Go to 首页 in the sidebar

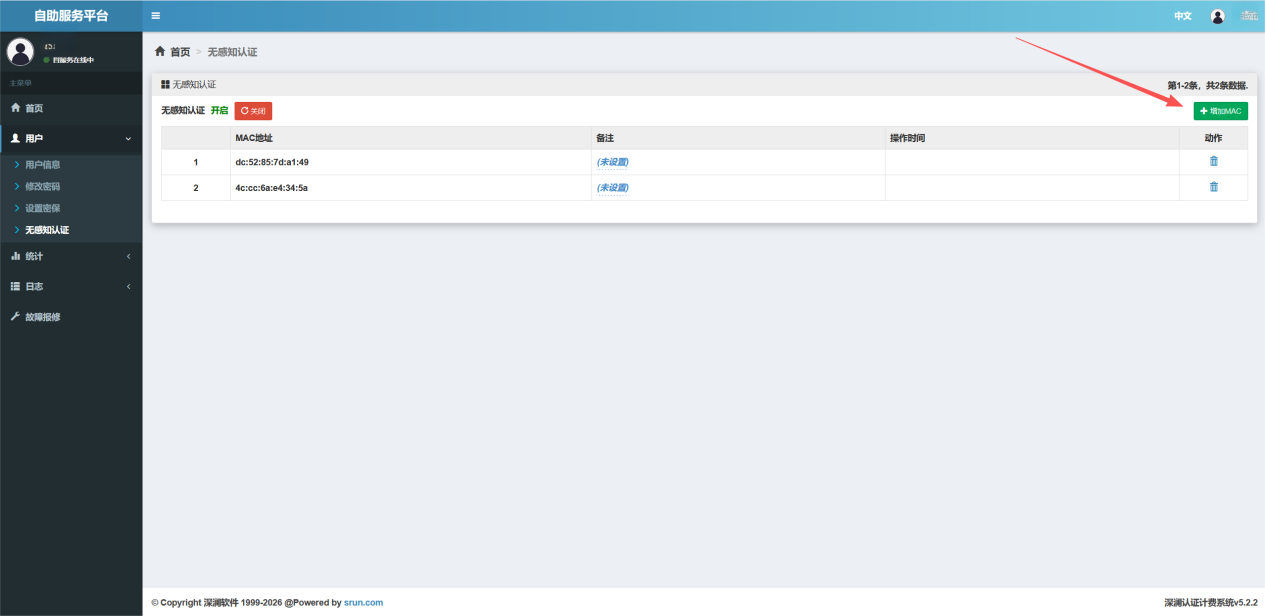34,108
